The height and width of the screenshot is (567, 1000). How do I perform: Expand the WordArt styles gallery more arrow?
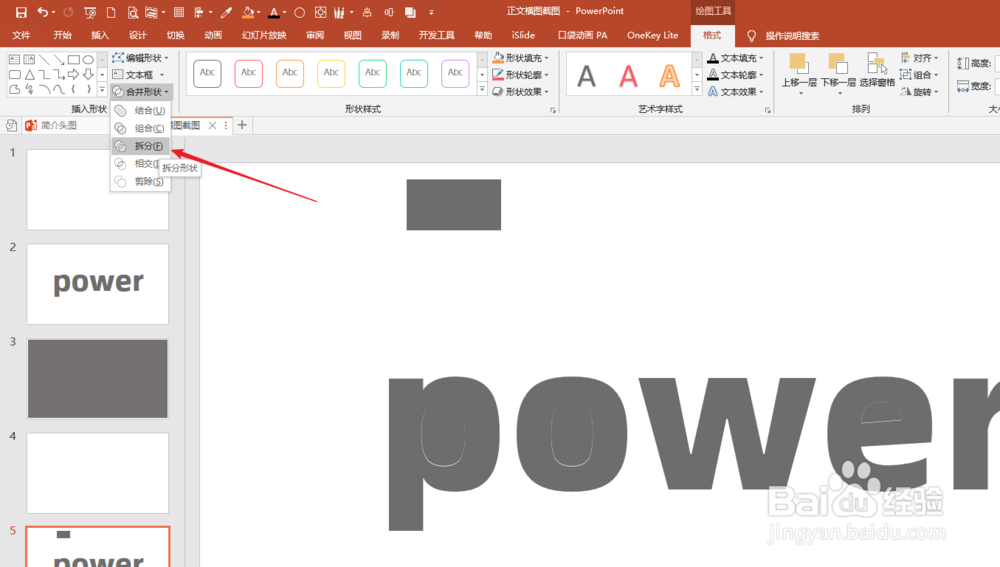[697, 90]
